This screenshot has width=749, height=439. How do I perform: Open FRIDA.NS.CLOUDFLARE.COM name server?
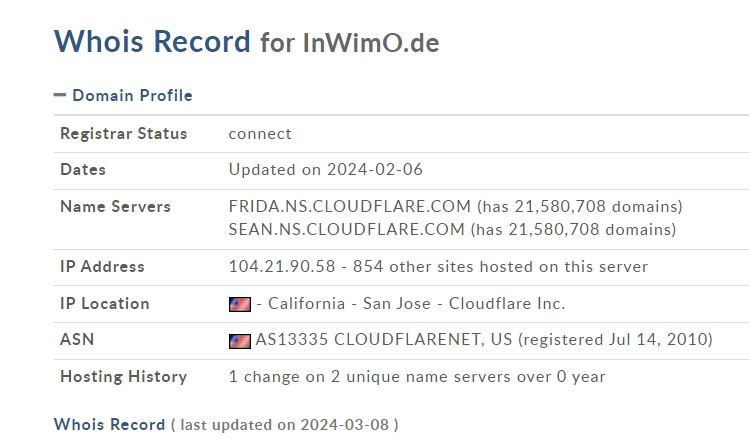tap(350, 206)
